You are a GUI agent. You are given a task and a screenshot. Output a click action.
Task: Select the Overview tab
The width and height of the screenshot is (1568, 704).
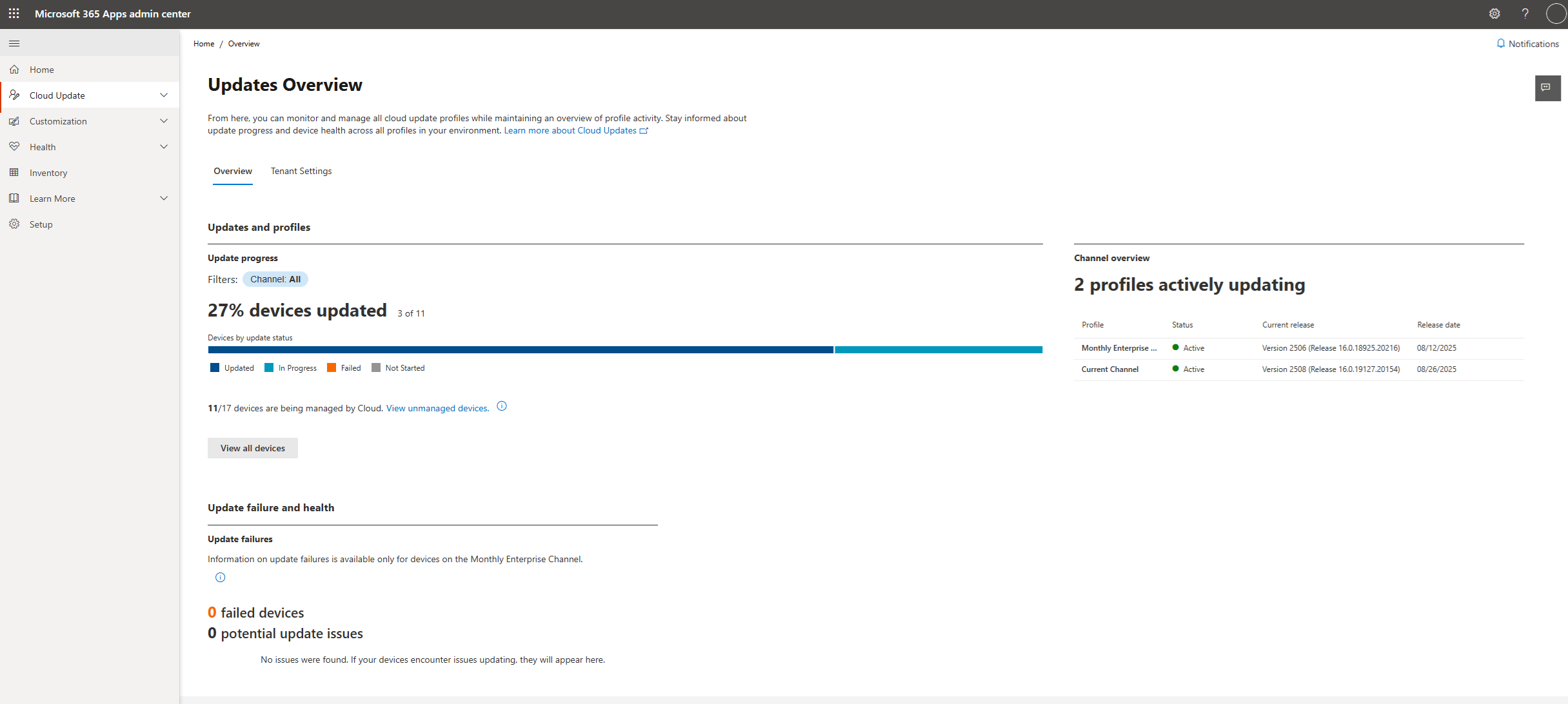233,171
